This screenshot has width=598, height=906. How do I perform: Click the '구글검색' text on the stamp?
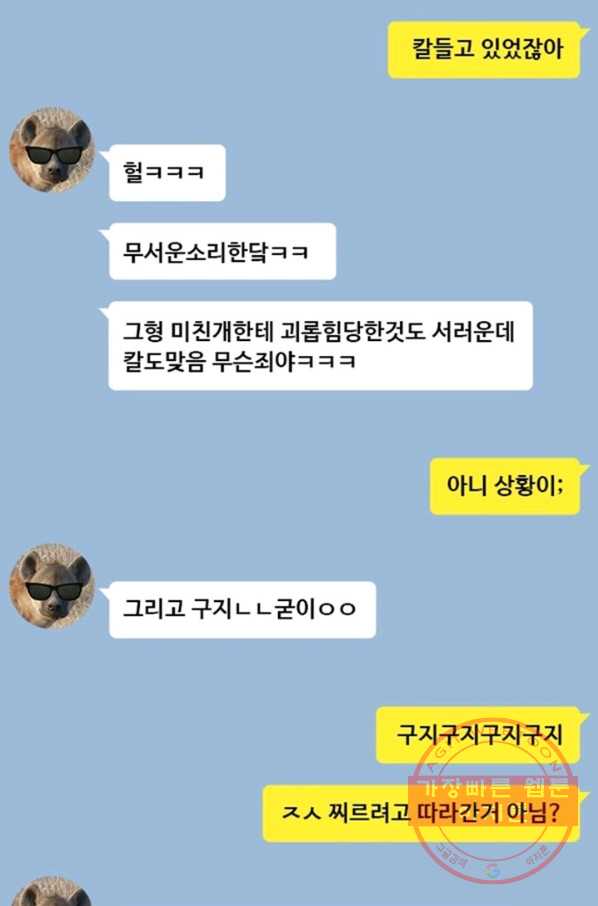[x=451, y=855]
